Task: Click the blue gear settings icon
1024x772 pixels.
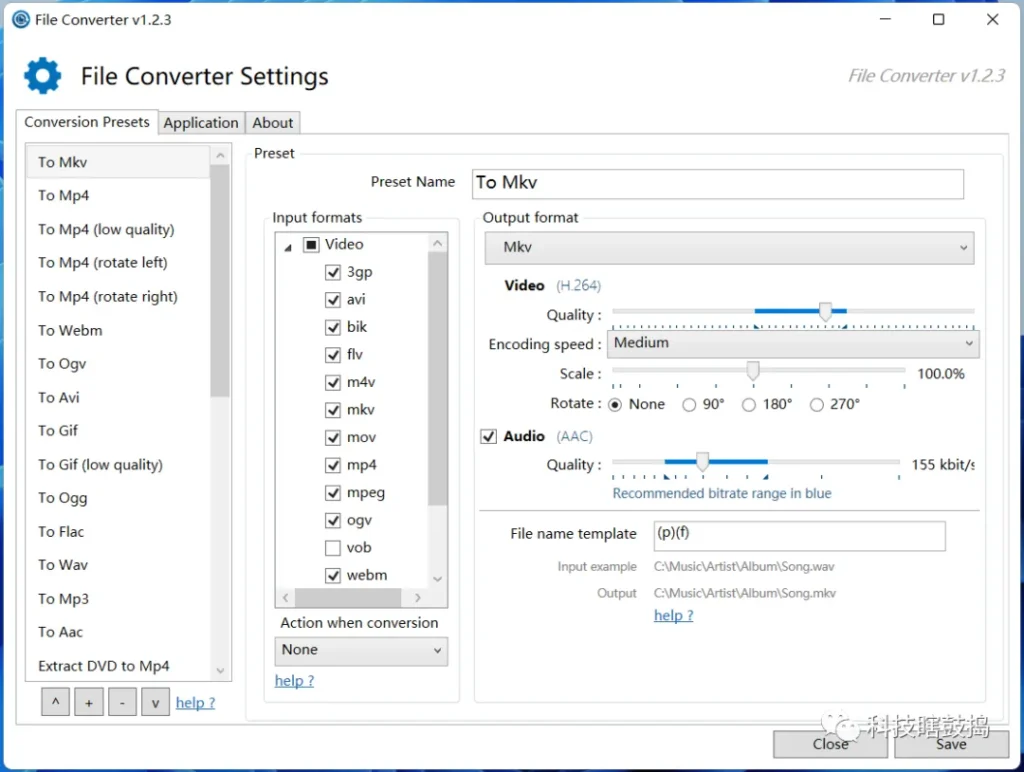Action: pyautogui.click(x=42, y=76)
